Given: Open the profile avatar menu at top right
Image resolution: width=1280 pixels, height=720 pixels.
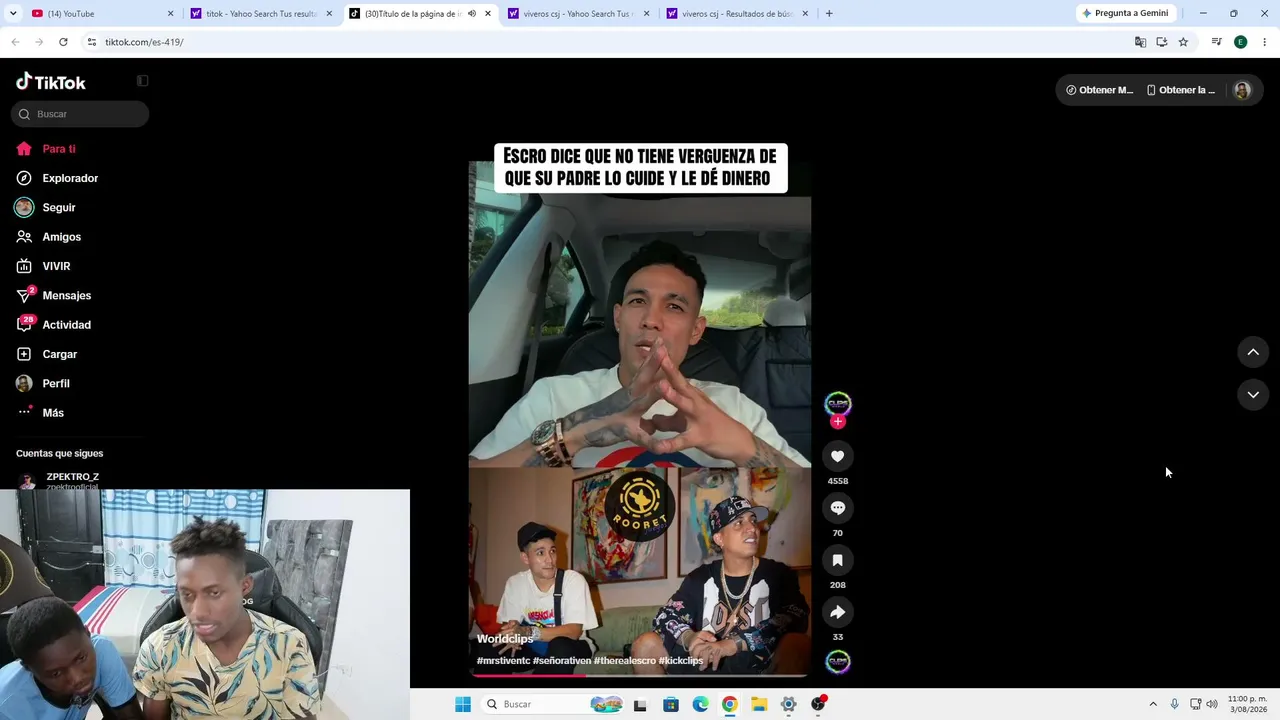Looking at the screenshot, I should pyautogui.click(x=1242, y=90).
